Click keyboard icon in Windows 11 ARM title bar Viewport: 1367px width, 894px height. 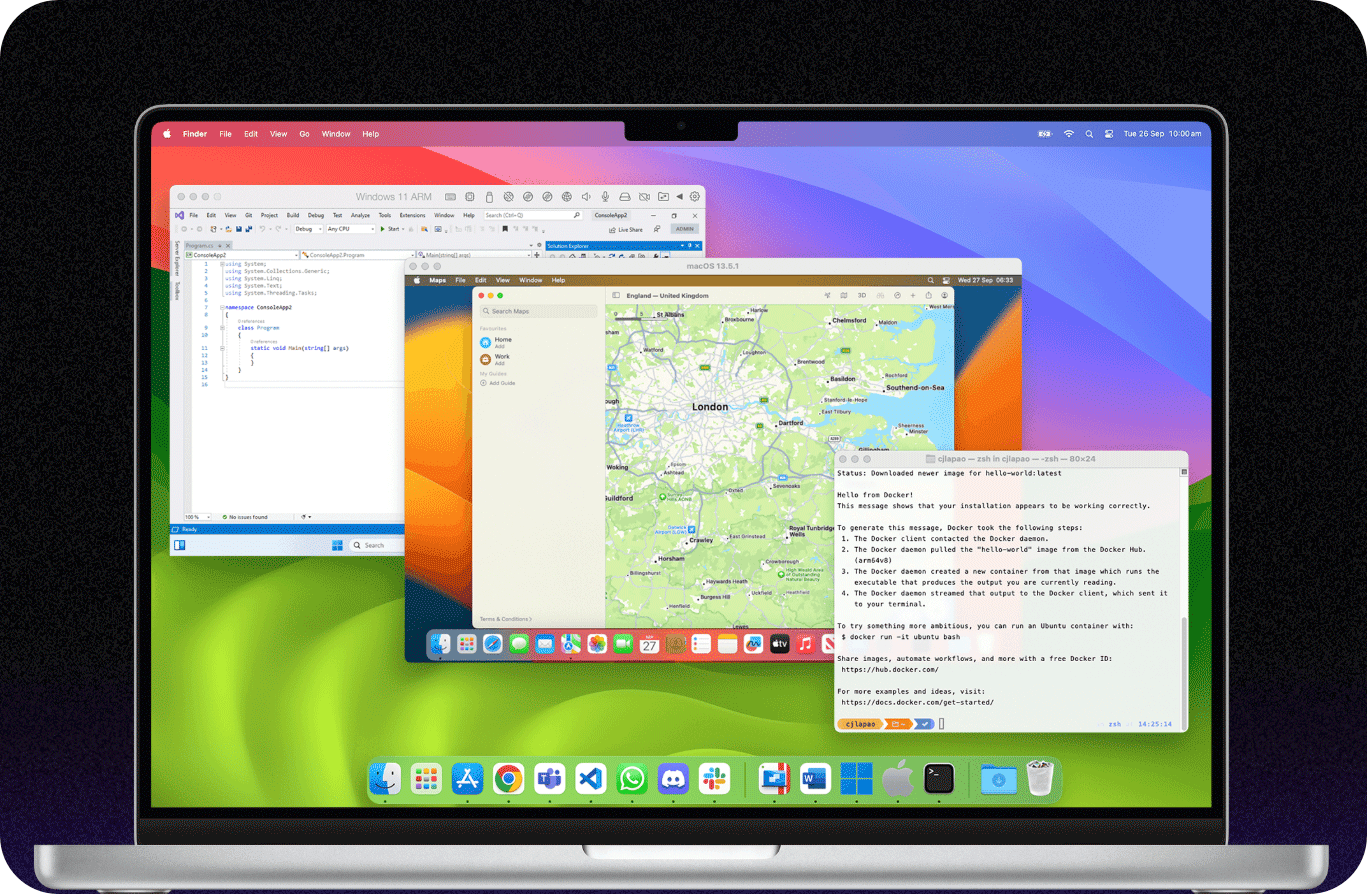[450, 197]
